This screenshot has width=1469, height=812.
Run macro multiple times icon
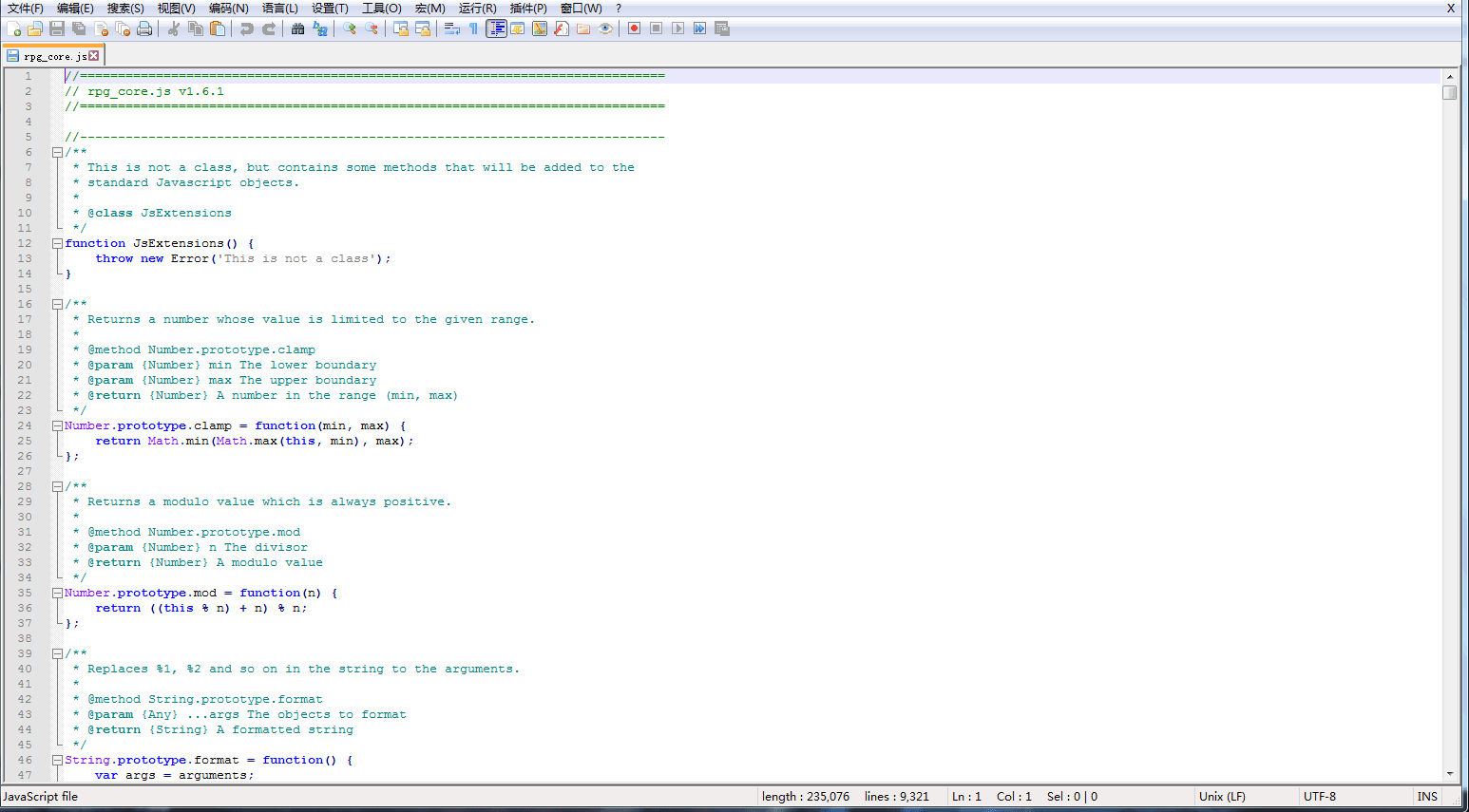click(x=699, y=28)
